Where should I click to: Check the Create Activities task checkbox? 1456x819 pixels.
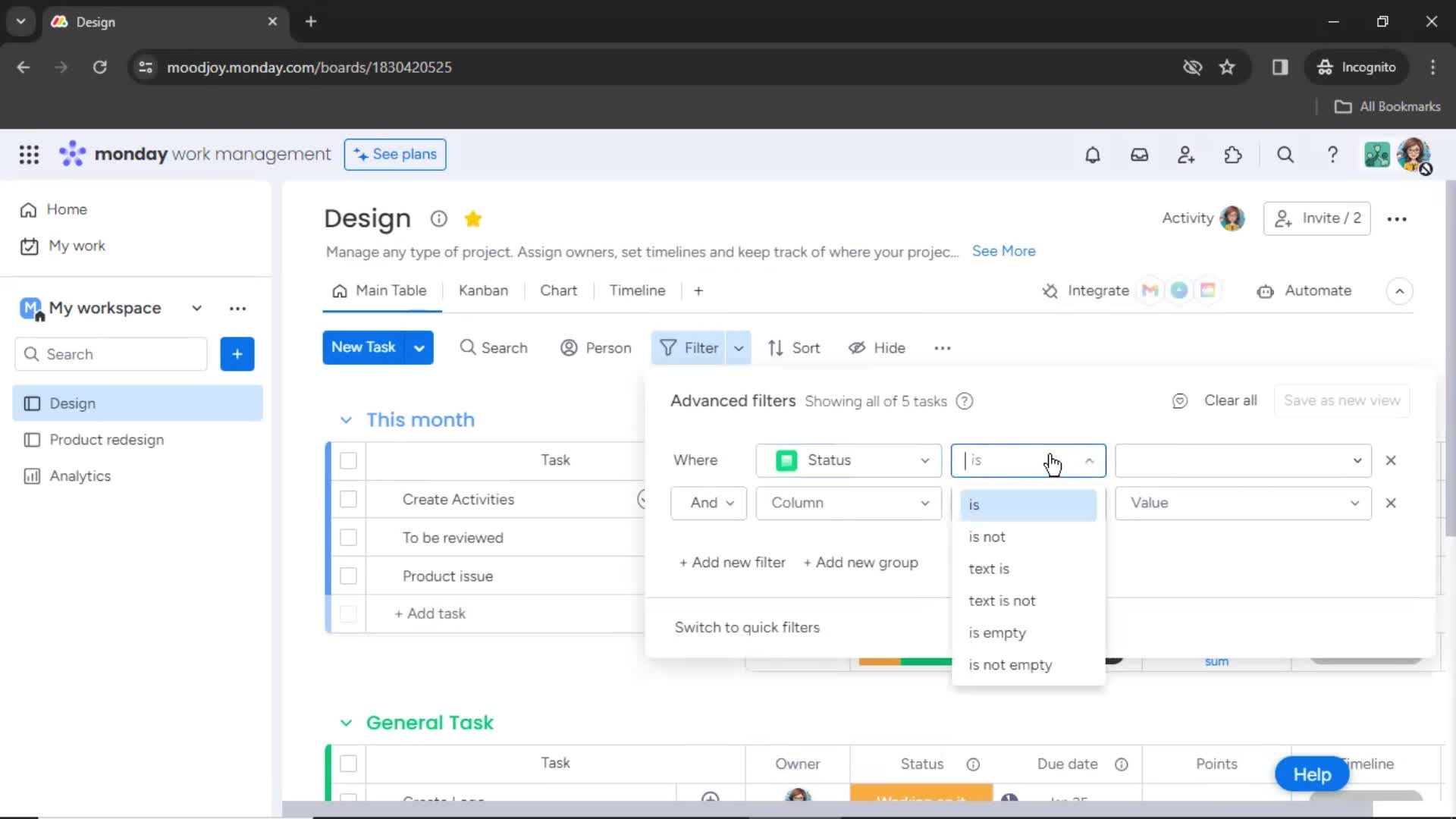[x=348, y=500]
